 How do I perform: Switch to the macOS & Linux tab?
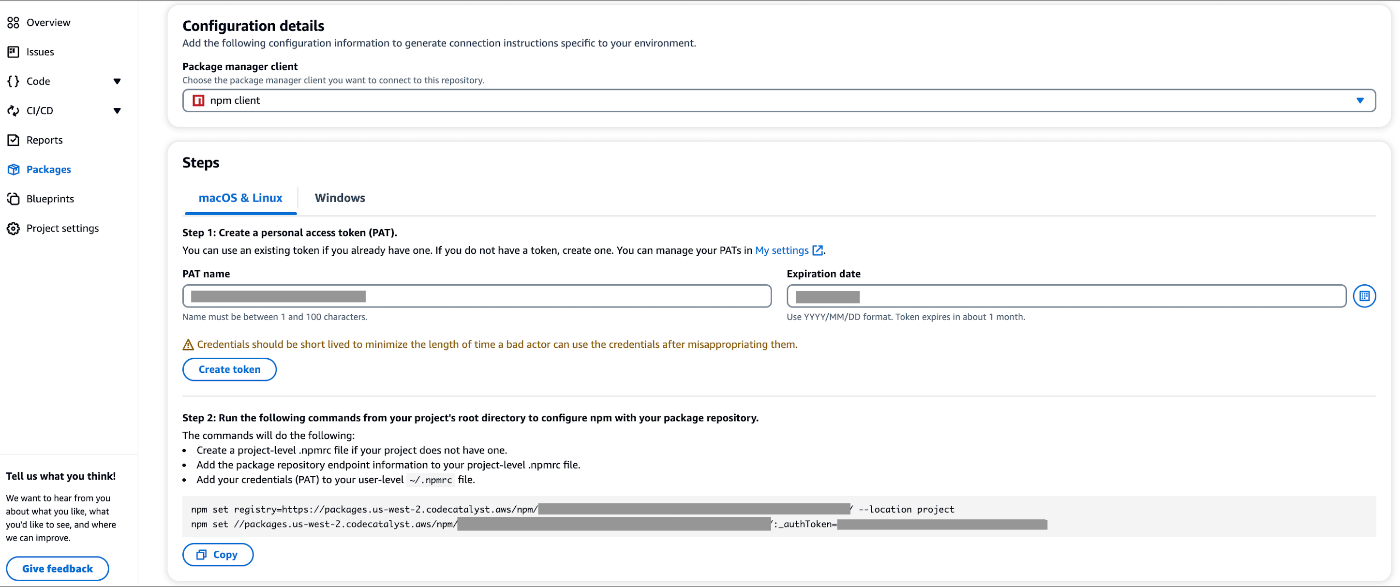241,198
